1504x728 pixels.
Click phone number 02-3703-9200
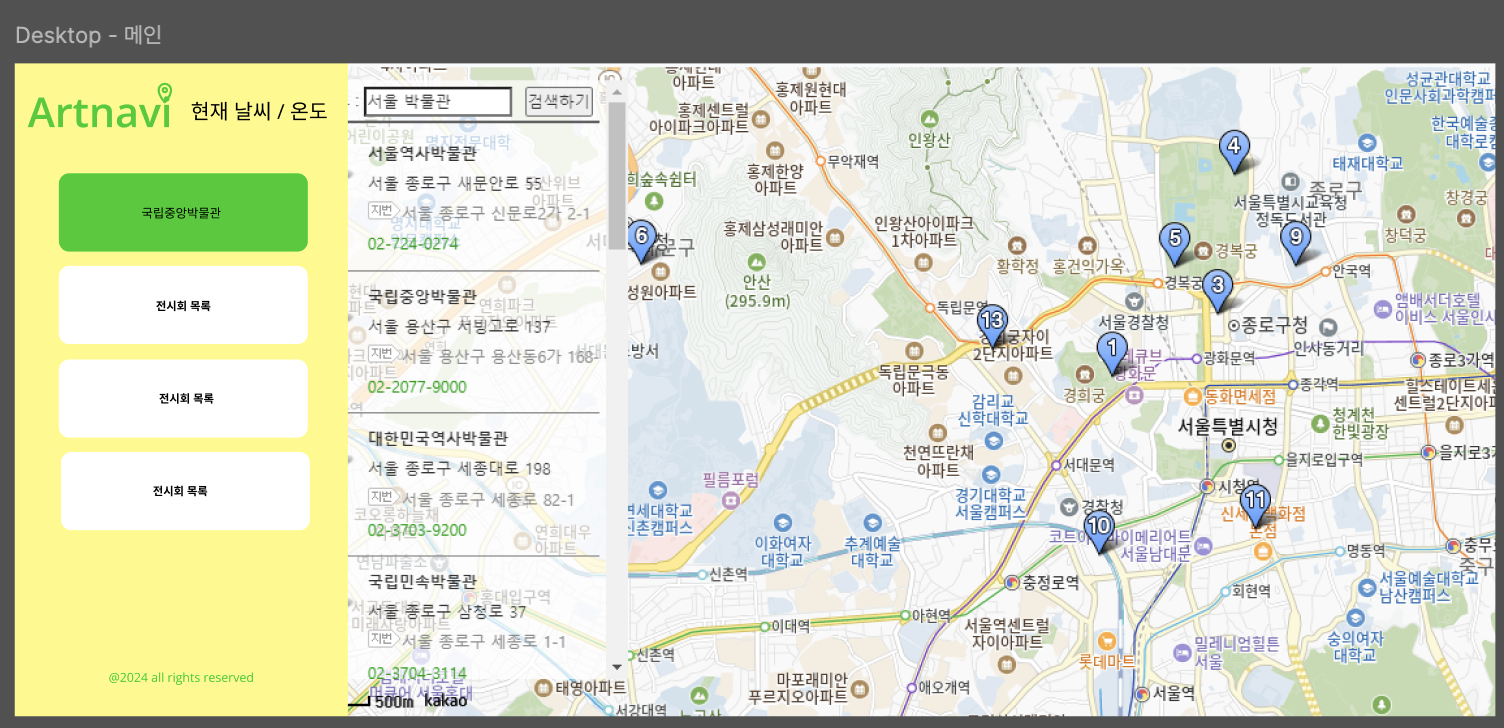[x=417, y=530]
